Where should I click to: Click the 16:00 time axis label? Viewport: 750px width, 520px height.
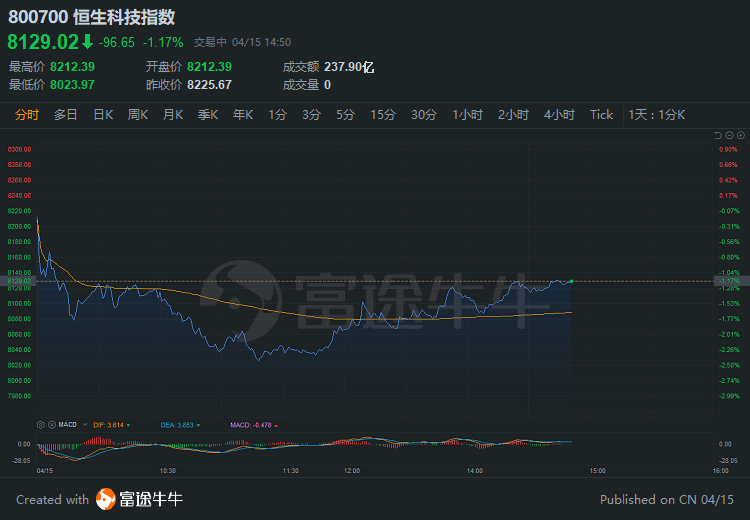(720, 471)
